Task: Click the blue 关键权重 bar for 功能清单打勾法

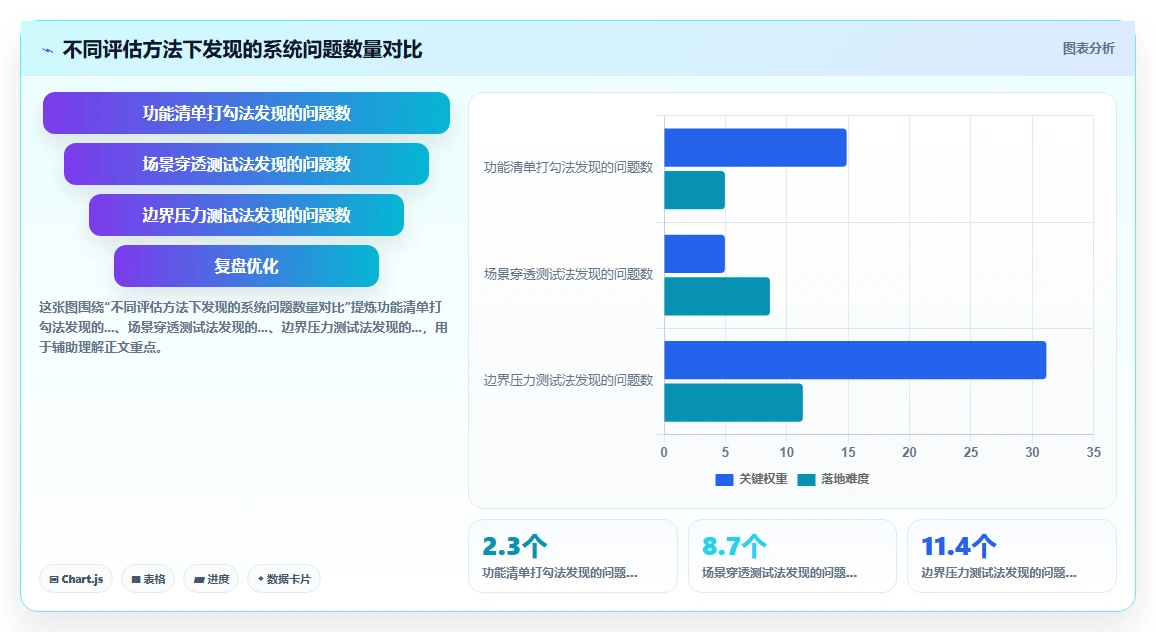Action: 755,147
